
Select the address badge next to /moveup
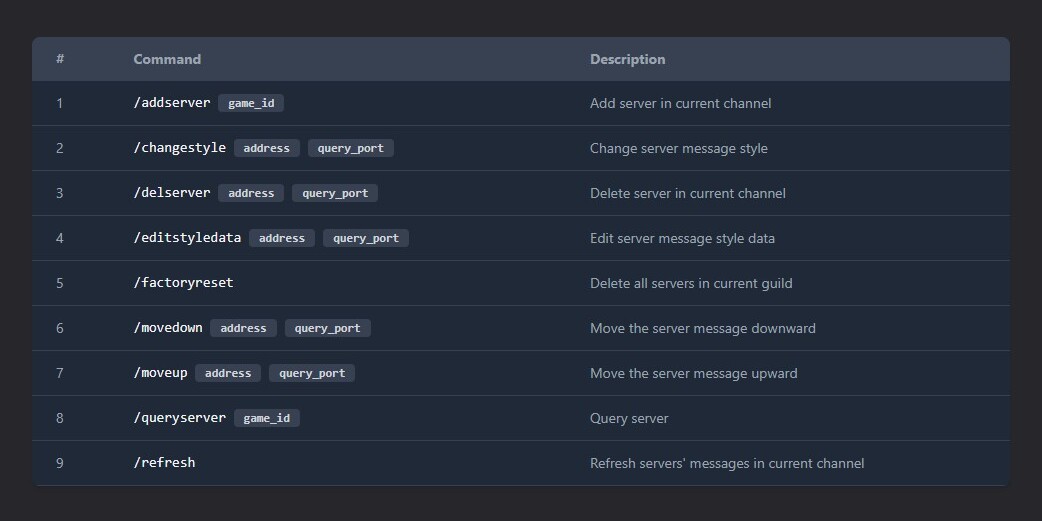[228, 373]
